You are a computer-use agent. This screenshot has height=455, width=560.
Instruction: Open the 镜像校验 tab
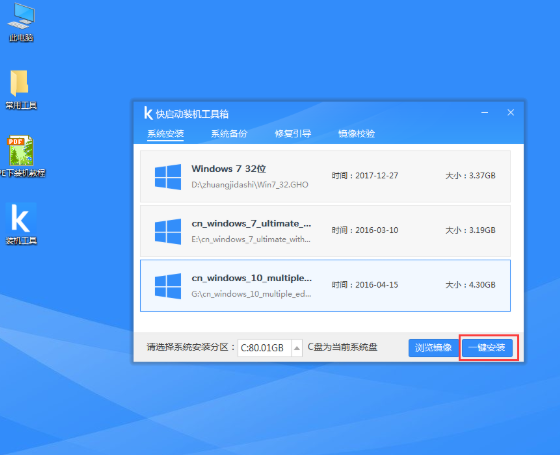coord(356,134)
